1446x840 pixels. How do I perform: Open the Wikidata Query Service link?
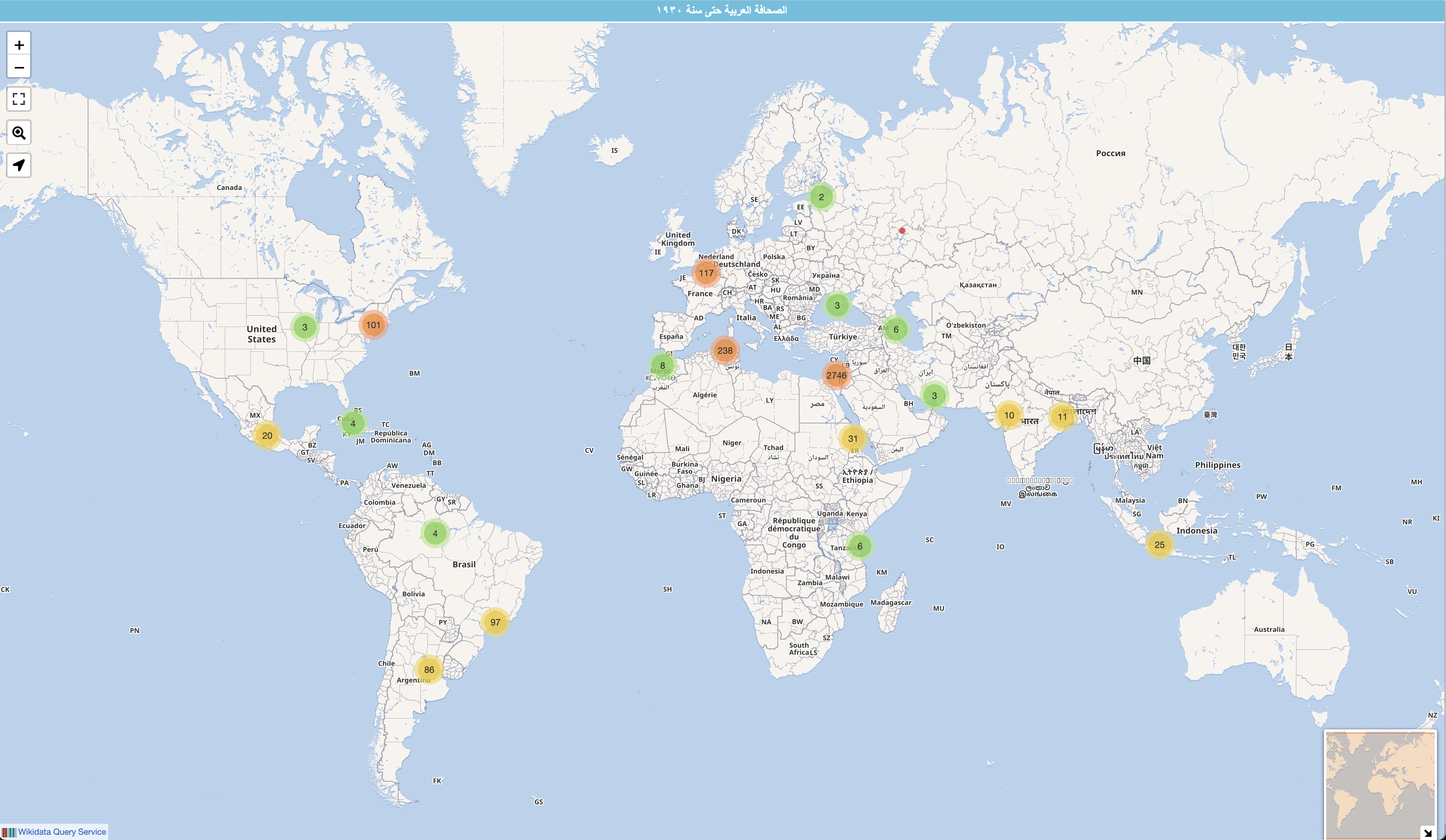click(x=63, y=831)
